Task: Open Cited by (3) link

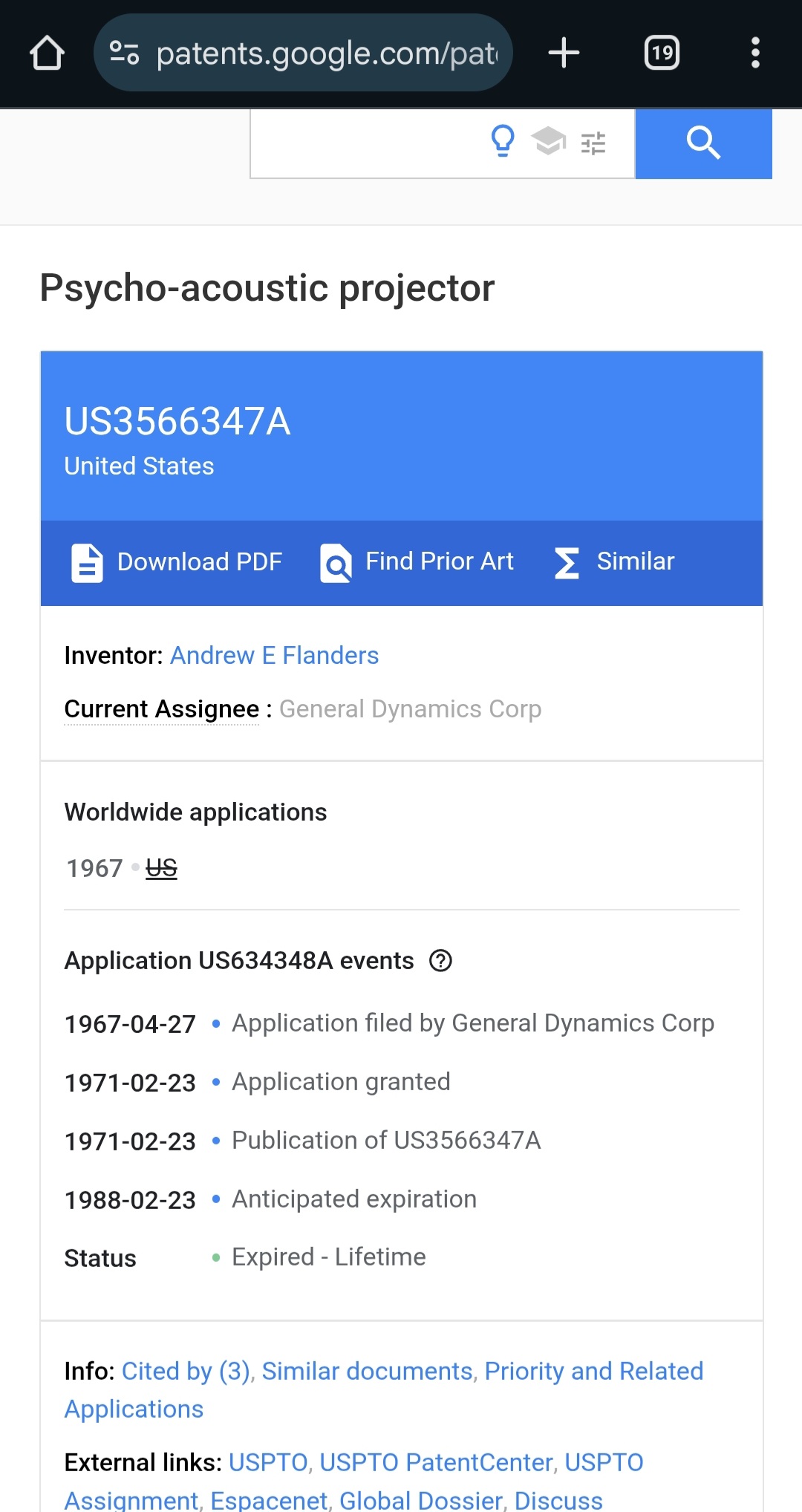Action: pyautogui.click(x=186, y=1372)
